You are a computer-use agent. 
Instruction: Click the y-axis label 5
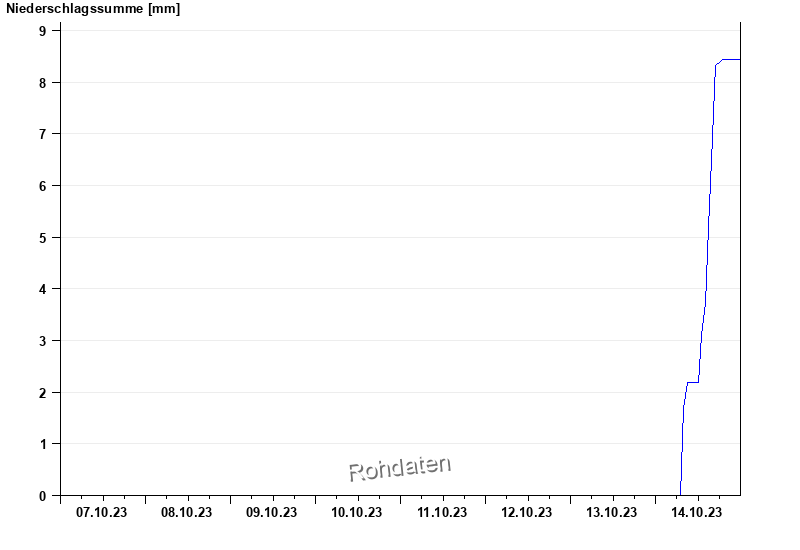click(43, 238)
